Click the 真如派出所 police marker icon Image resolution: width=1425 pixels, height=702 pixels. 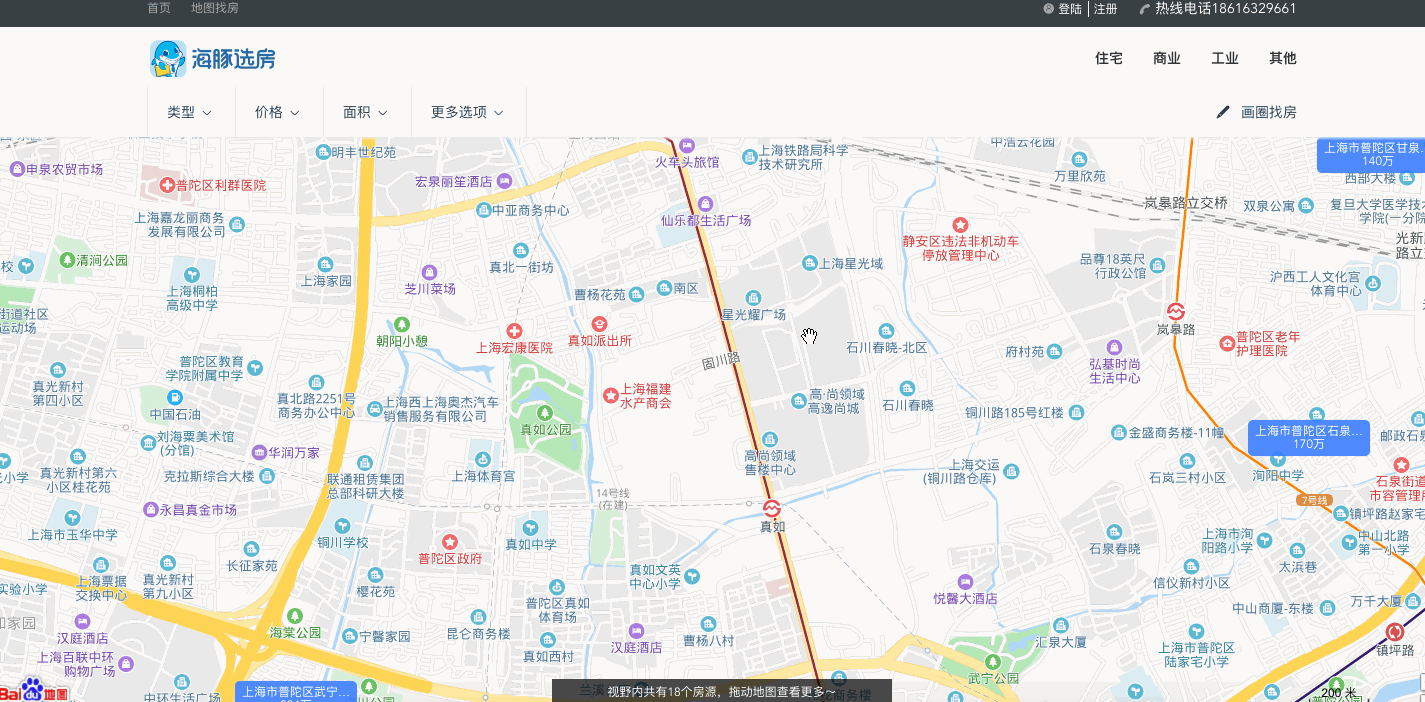click(599, 323)
